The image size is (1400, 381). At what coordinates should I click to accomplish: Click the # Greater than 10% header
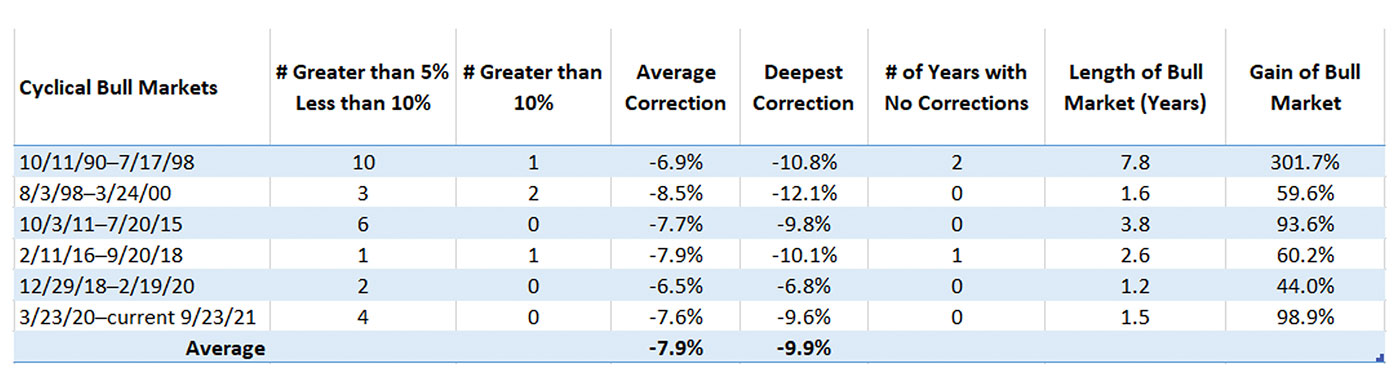(532, 88)
